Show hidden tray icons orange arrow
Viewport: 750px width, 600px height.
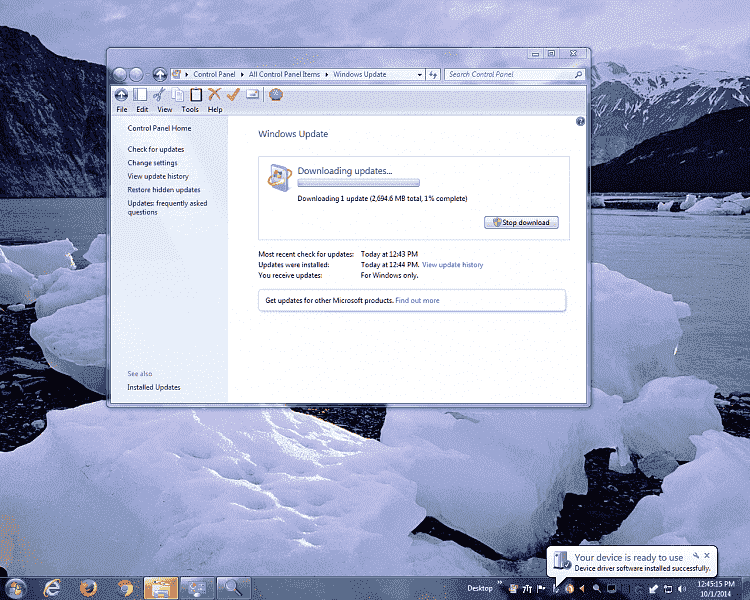[x=582, y=589]
